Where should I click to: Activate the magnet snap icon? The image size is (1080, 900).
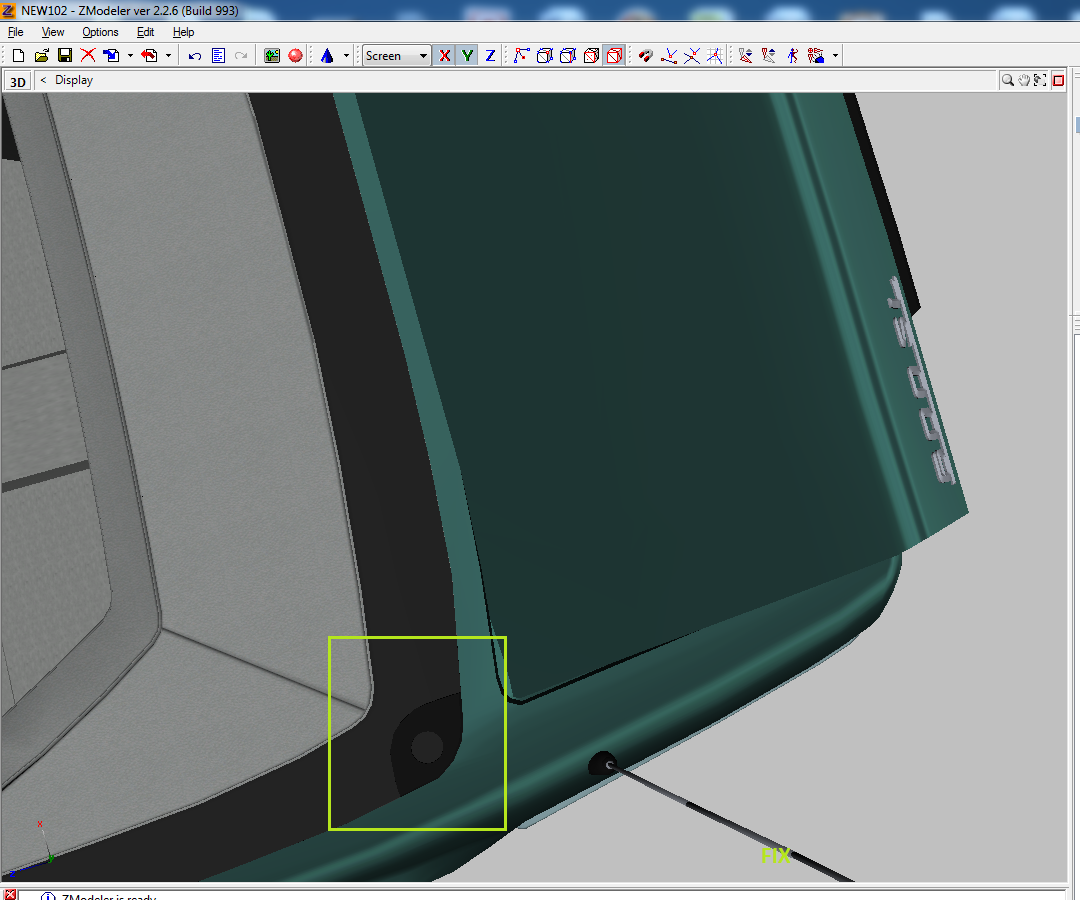point(645,56)
